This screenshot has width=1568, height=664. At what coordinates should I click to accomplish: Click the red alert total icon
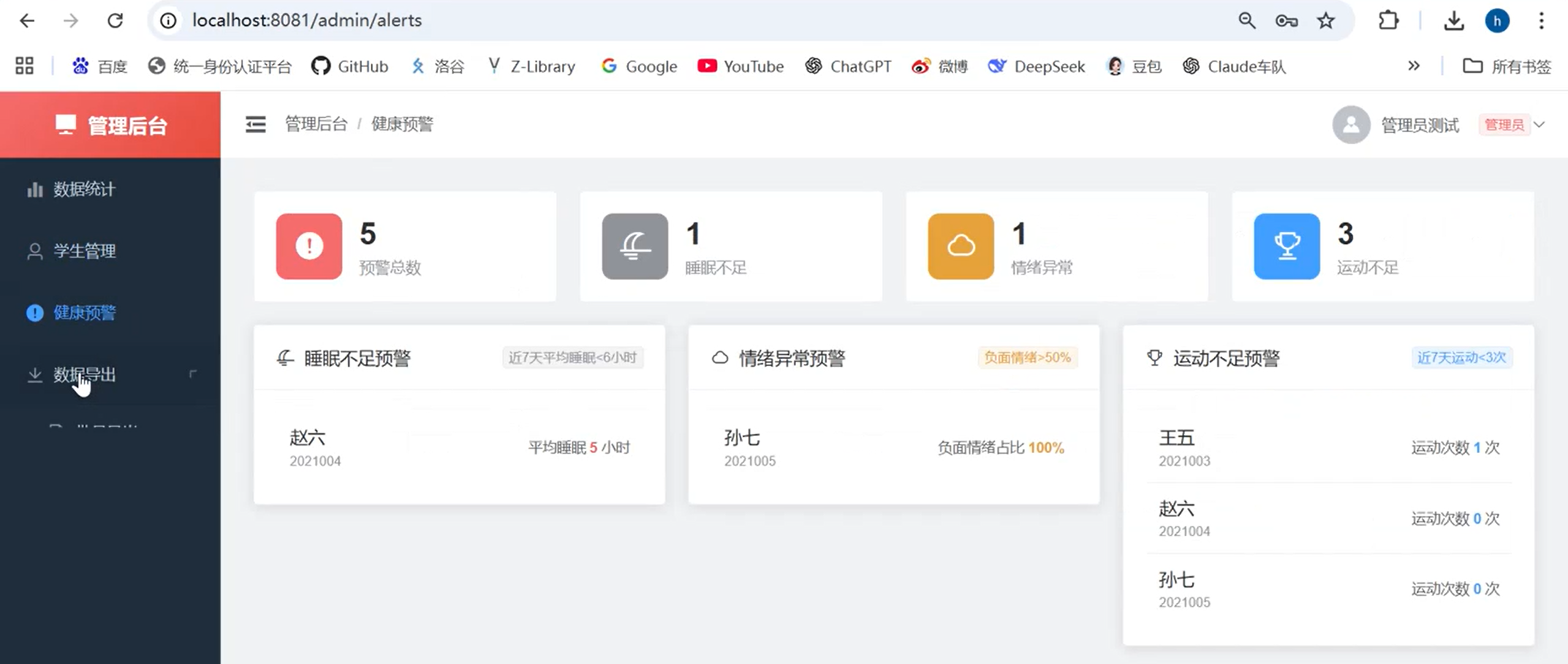point(309,246)
